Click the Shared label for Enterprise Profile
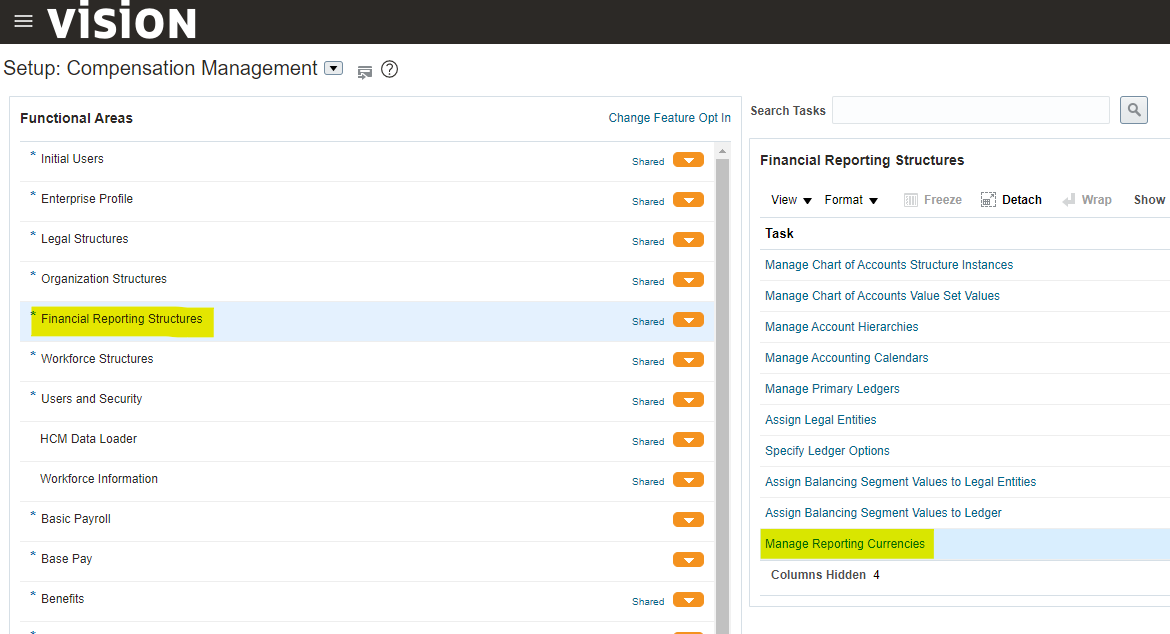This screenshot has height=634, width=1170. tap(648, 201)
